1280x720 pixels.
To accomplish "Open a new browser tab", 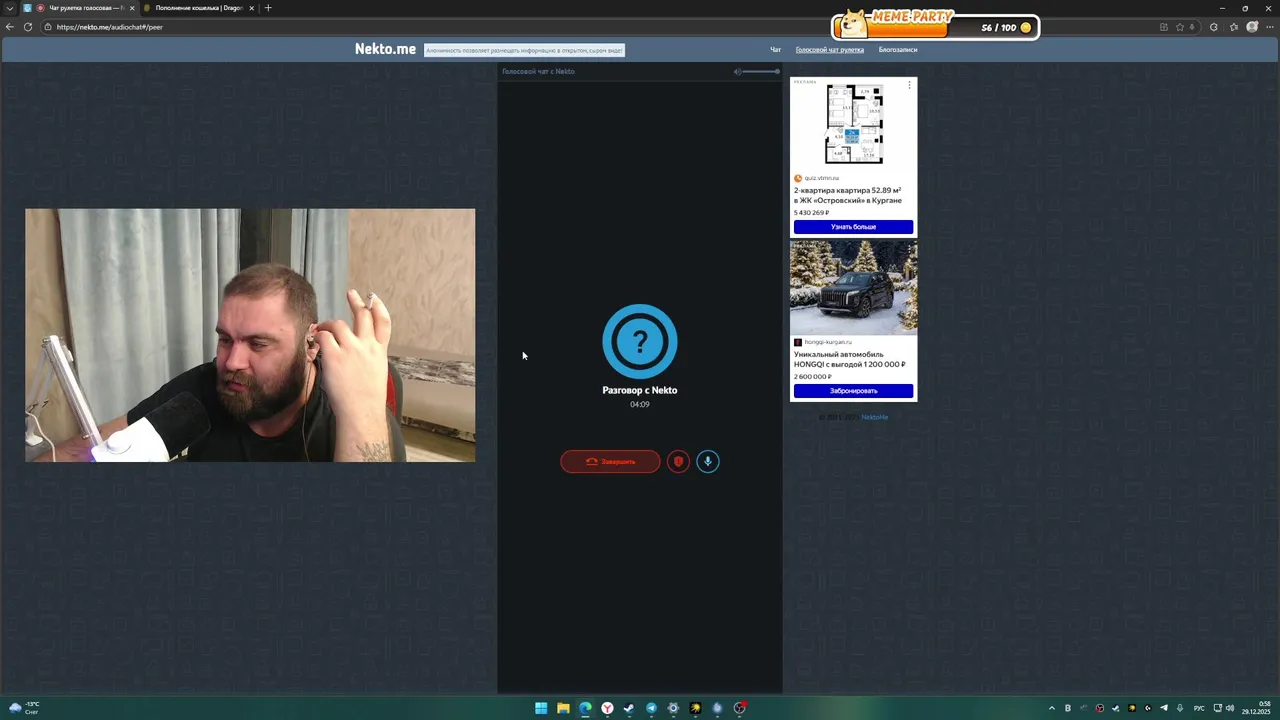I will (x=268, y=8).
